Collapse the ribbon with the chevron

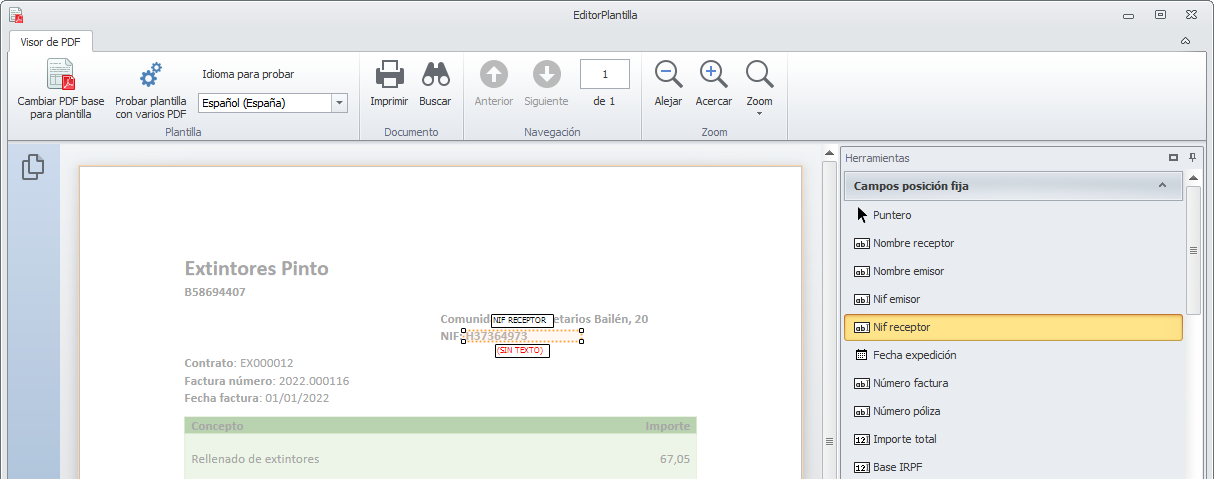point(1185,41)
